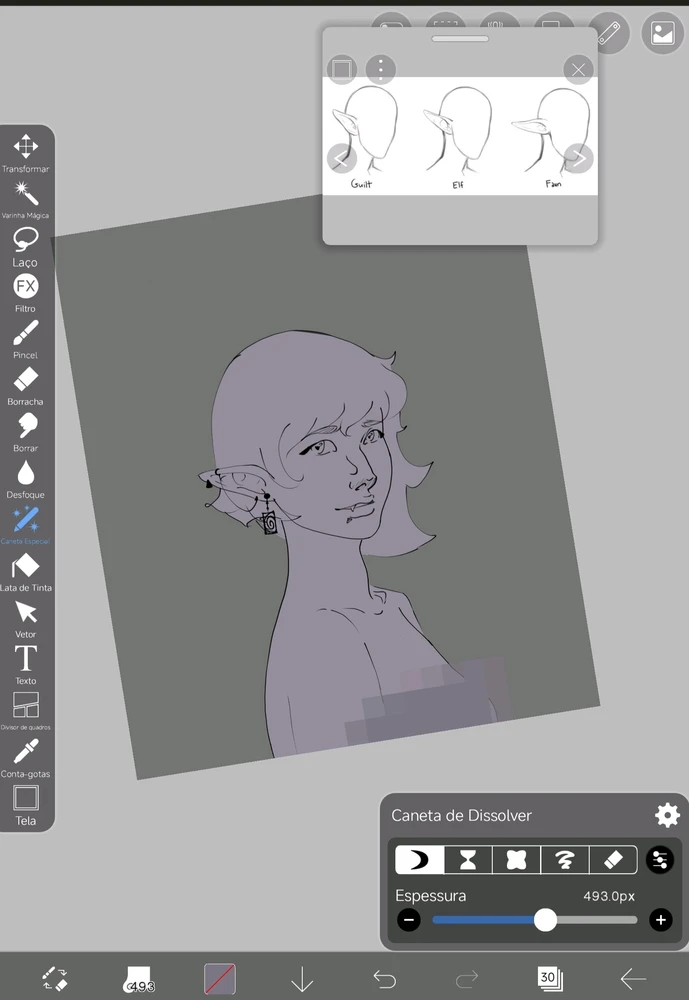Screen dimensions: 689x1000
Task: Decrease Espessura with the minus button
Action: [409, 920]
